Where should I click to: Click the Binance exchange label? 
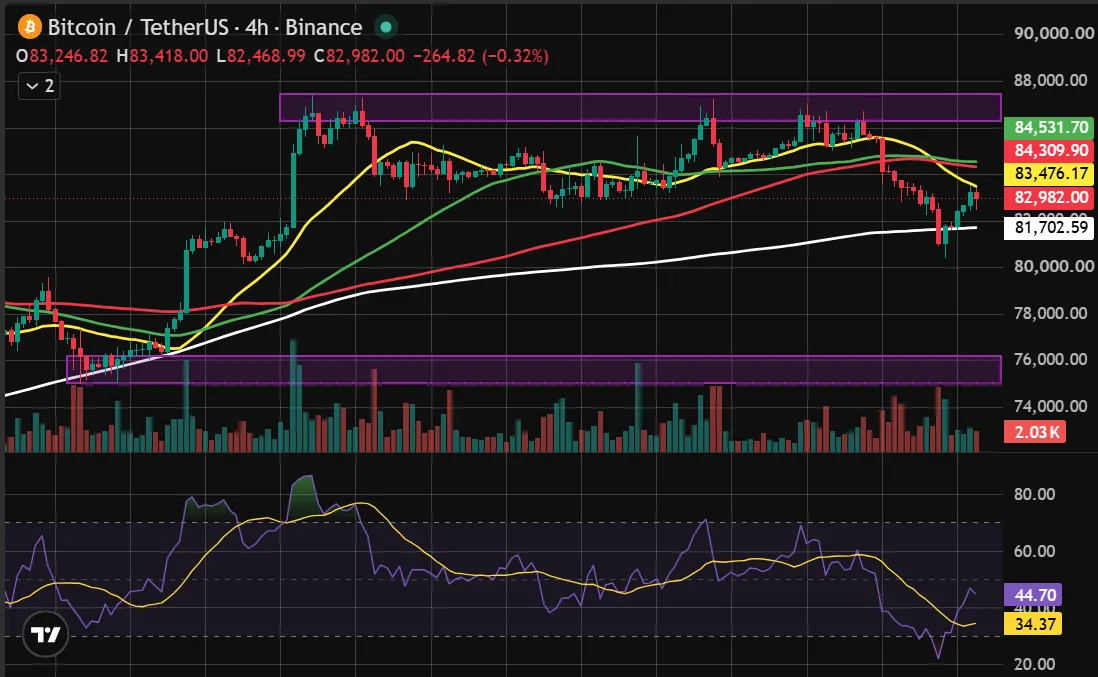pyautogui.click(x=324, y=27)
